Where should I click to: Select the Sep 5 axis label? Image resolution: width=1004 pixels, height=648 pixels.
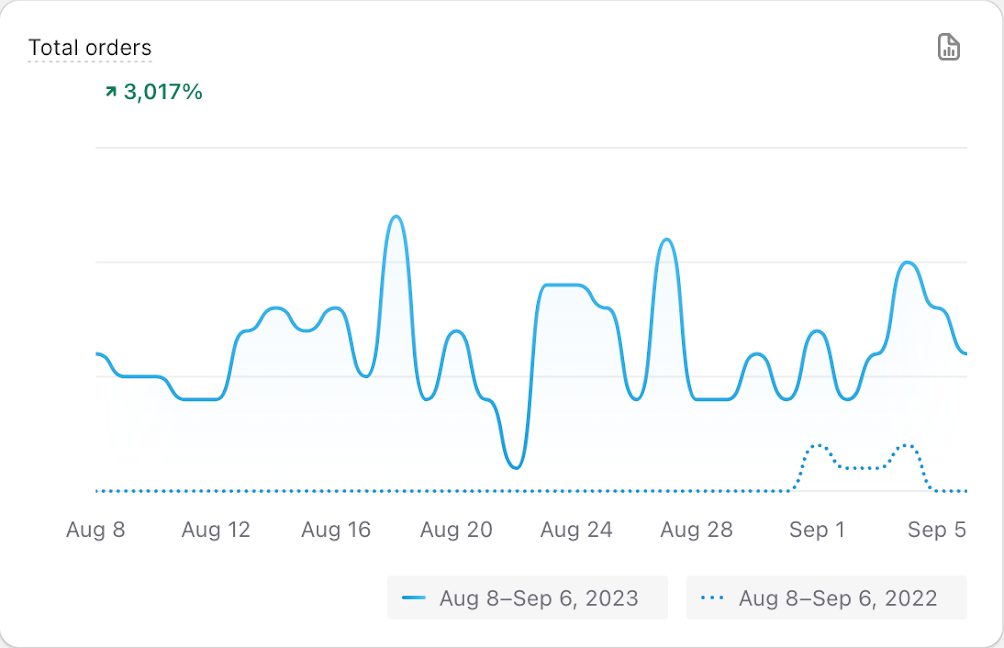937,530
